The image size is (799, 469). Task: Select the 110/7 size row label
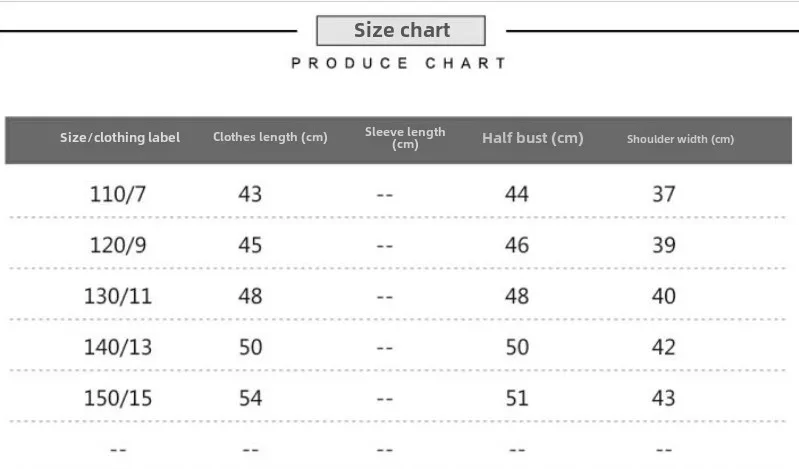[x=118, y=194]
